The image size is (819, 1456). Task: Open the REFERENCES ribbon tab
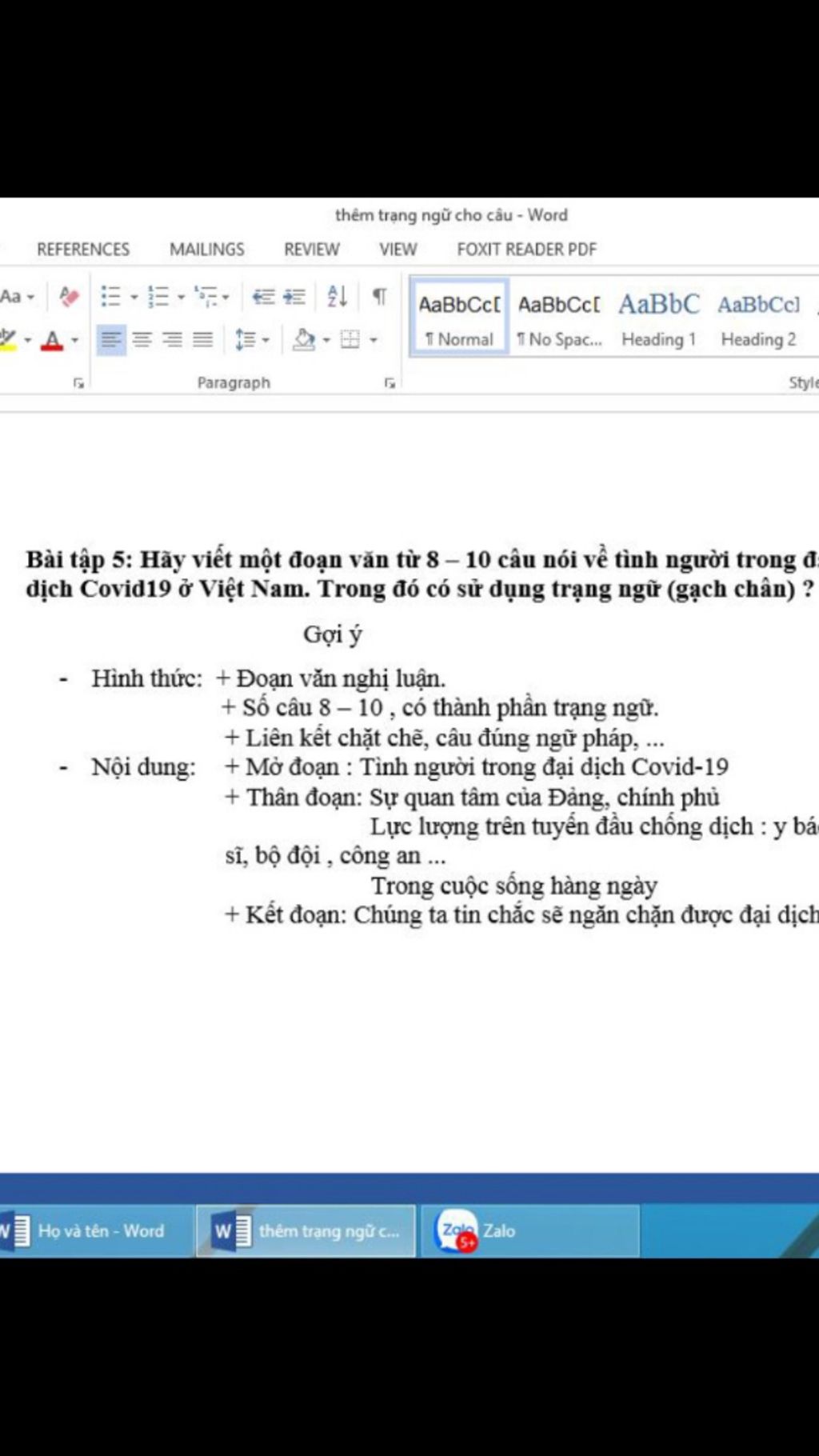coord(83,250)
